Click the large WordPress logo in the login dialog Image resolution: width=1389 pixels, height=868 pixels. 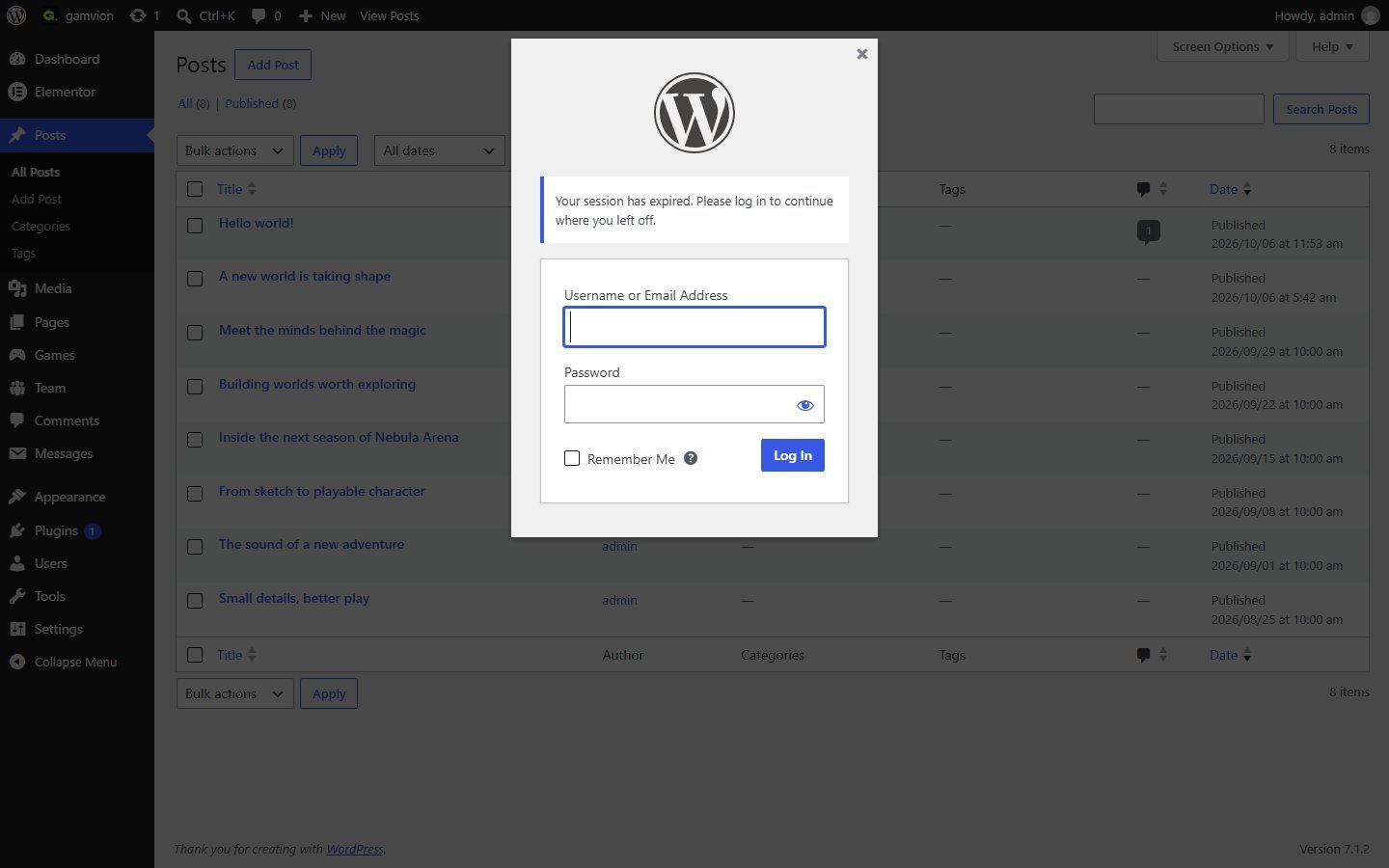point(694,113)
